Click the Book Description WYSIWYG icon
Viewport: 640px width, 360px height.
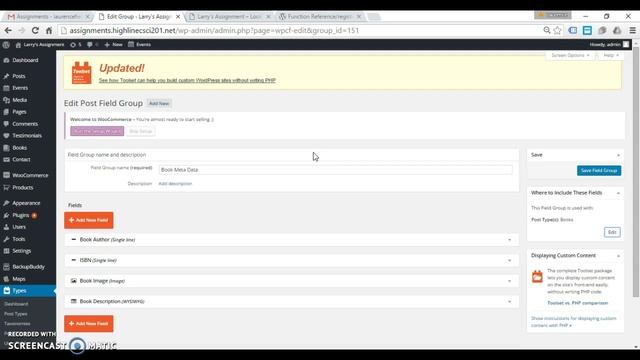(x=73, y=301)
